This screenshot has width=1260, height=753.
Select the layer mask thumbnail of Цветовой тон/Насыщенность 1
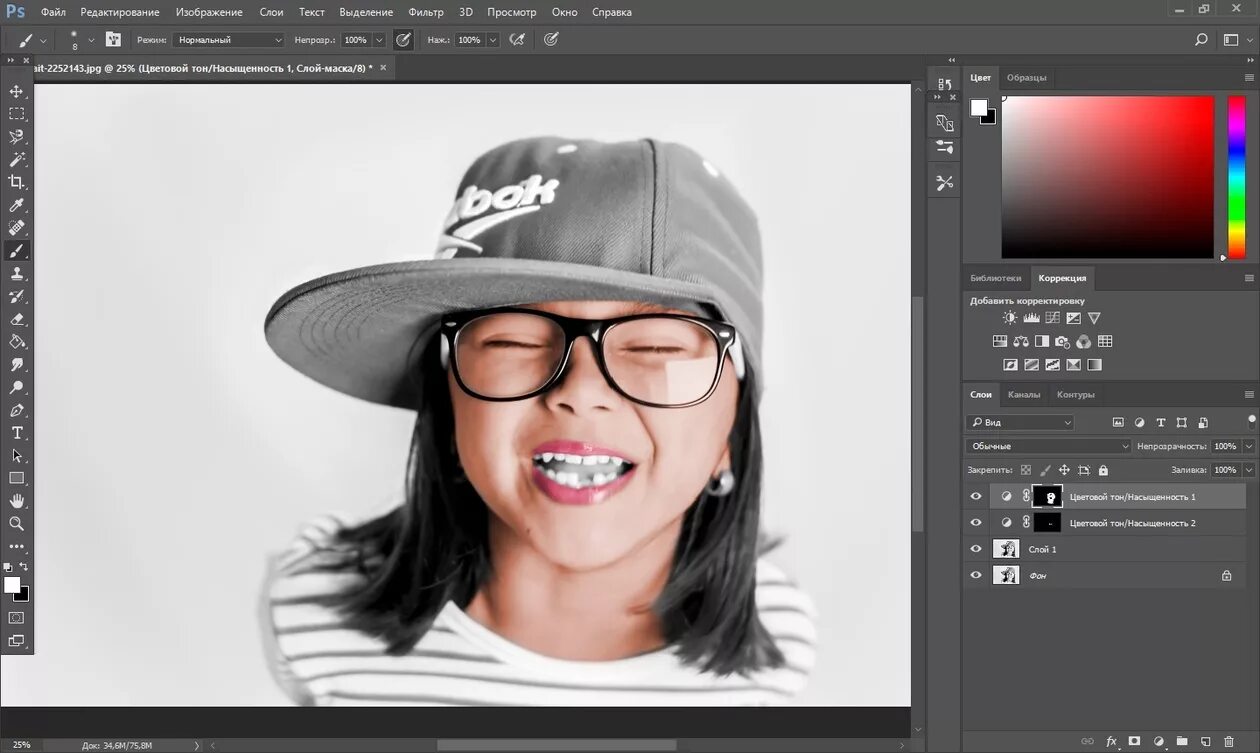[1047, 496]
